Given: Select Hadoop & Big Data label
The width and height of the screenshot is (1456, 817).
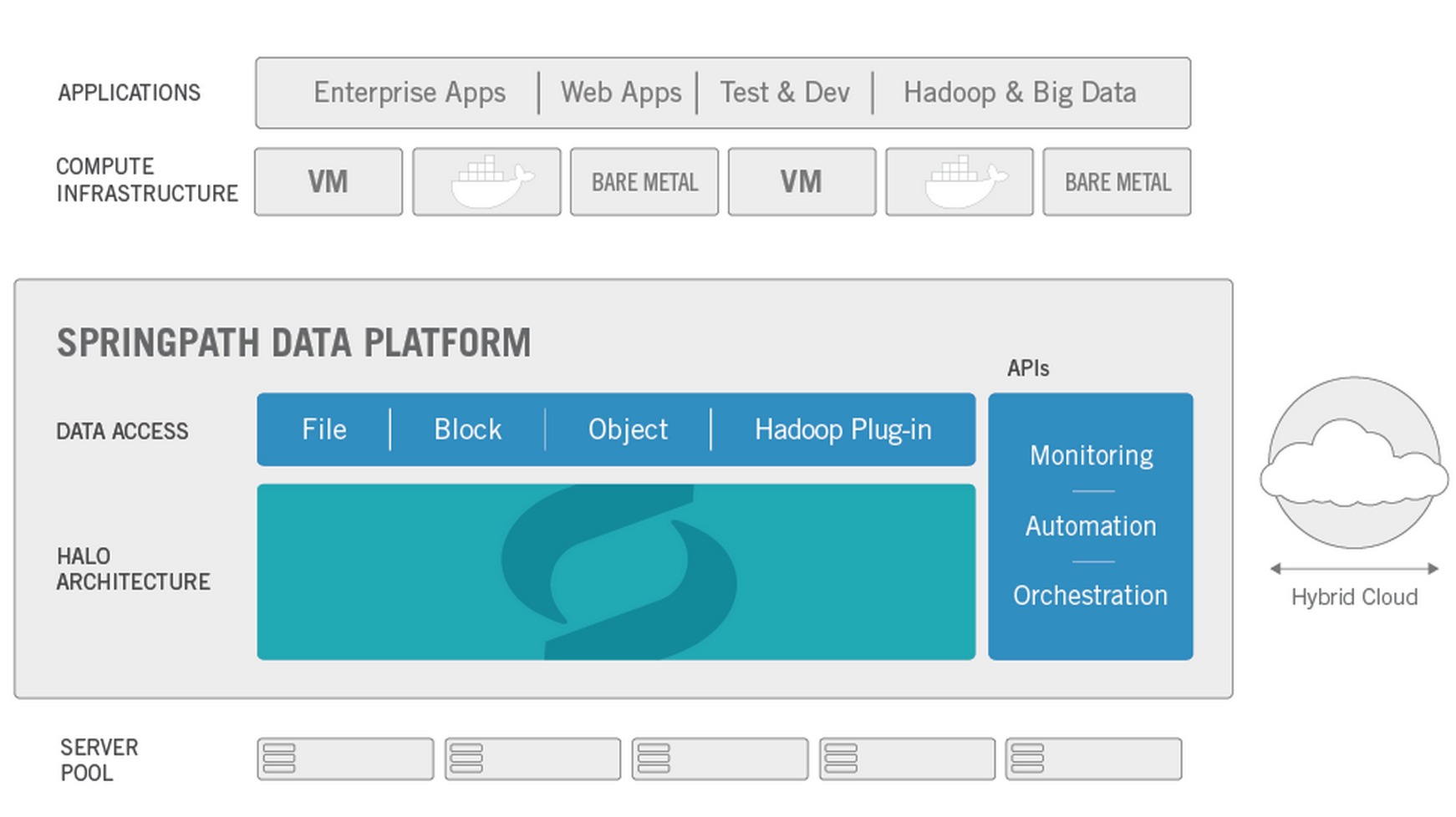Looking at the screenshot, I should pos(1020,93).
